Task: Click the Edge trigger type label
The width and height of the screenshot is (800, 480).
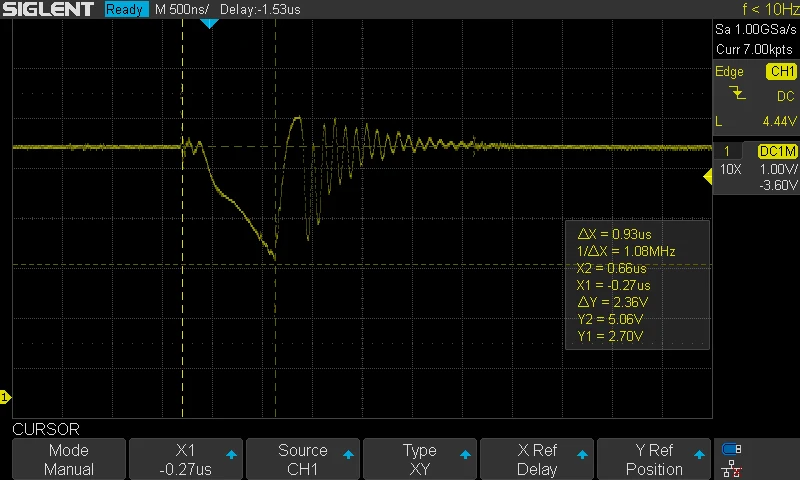Action: point(729,72)
